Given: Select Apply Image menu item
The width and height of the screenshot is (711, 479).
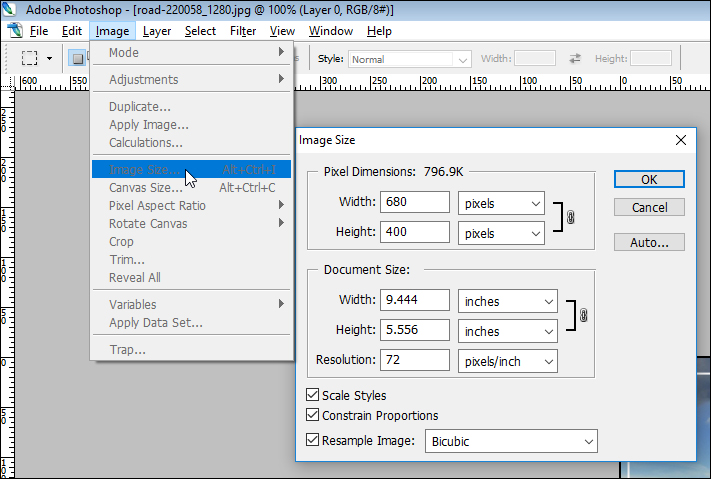Looking at the screenshot, I should 191,125.
